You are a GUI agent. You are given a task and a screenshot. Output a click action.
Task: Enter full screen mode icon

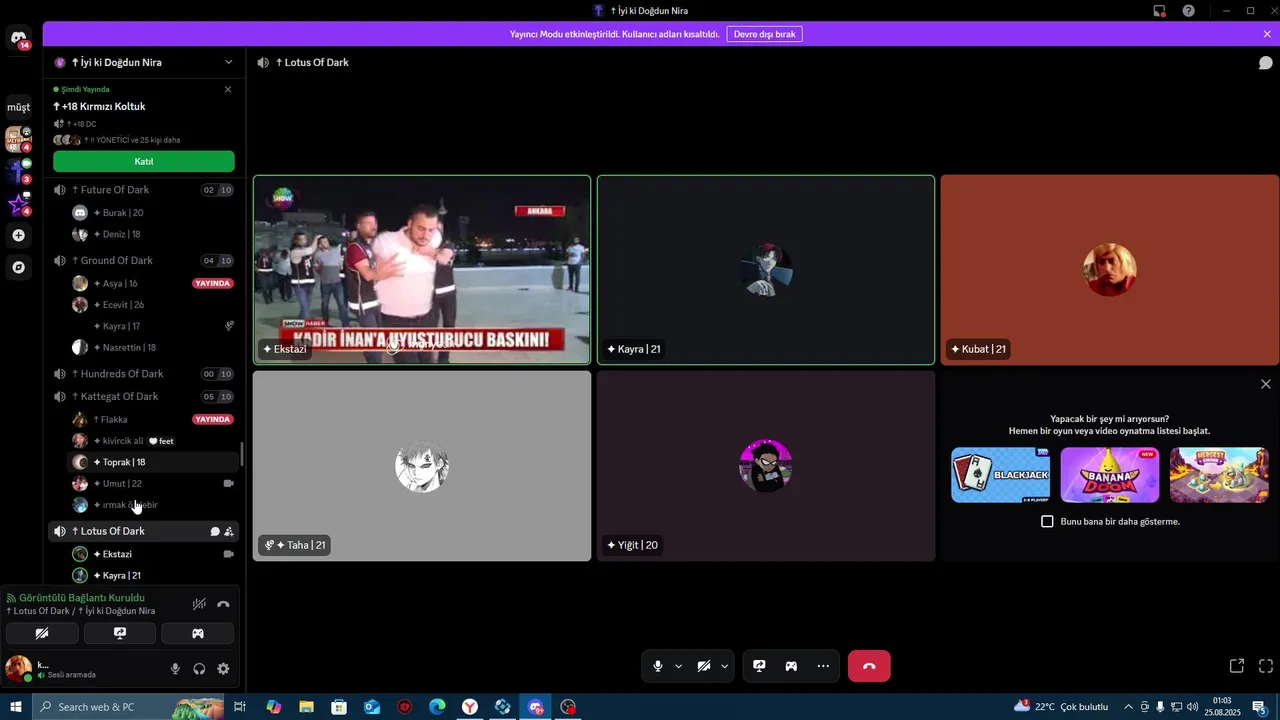[x=1266, y=666]
